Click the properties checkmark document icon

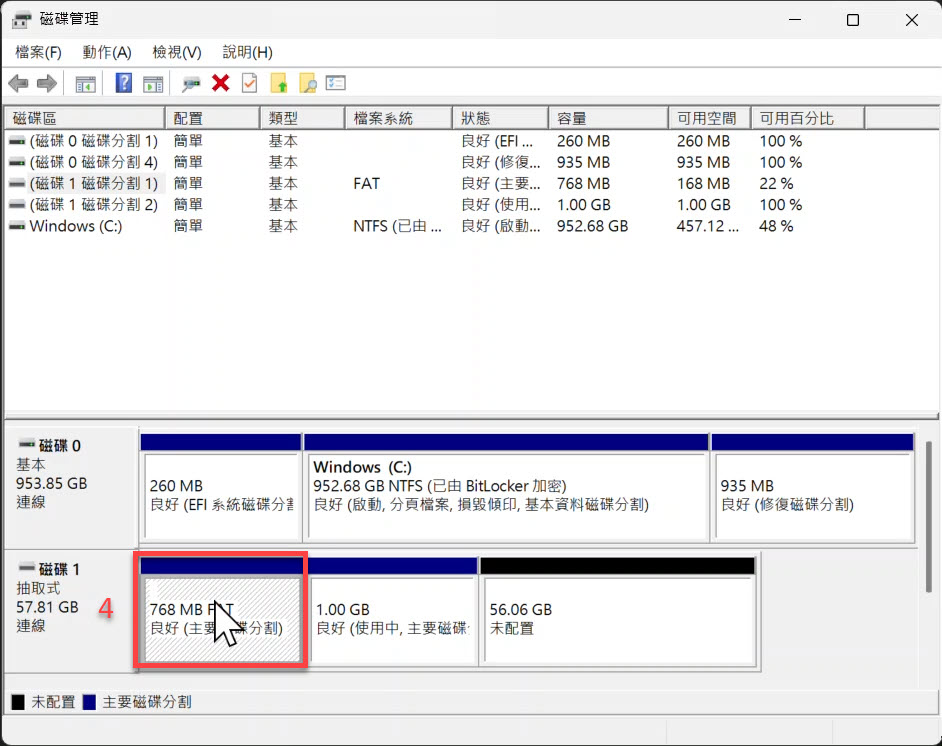pos(249,84)
